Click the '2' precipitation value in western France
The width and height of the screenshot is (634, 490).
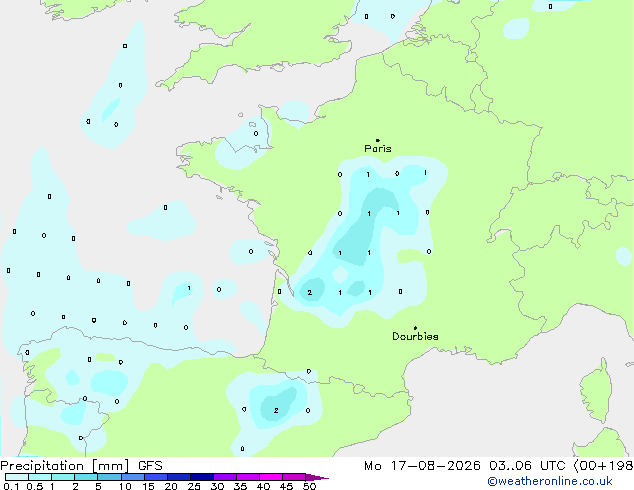click(310, 292)
